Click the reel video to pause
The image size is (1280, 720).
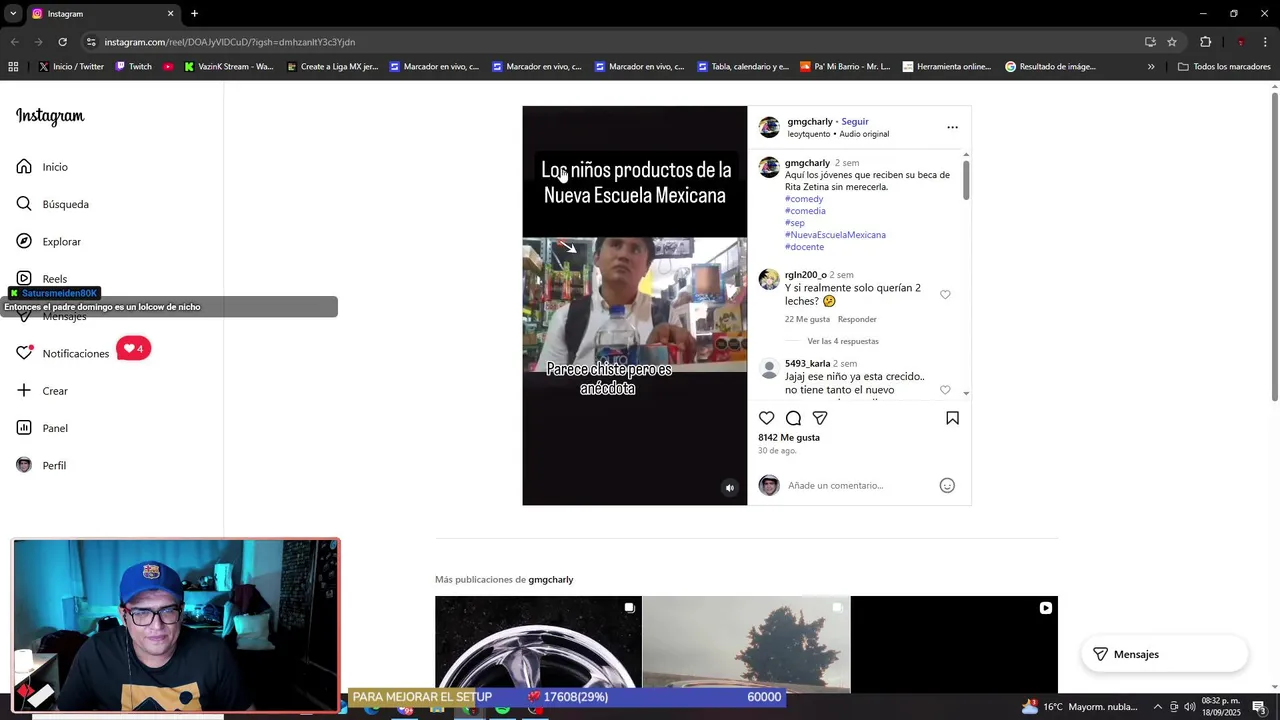point(635,305)
